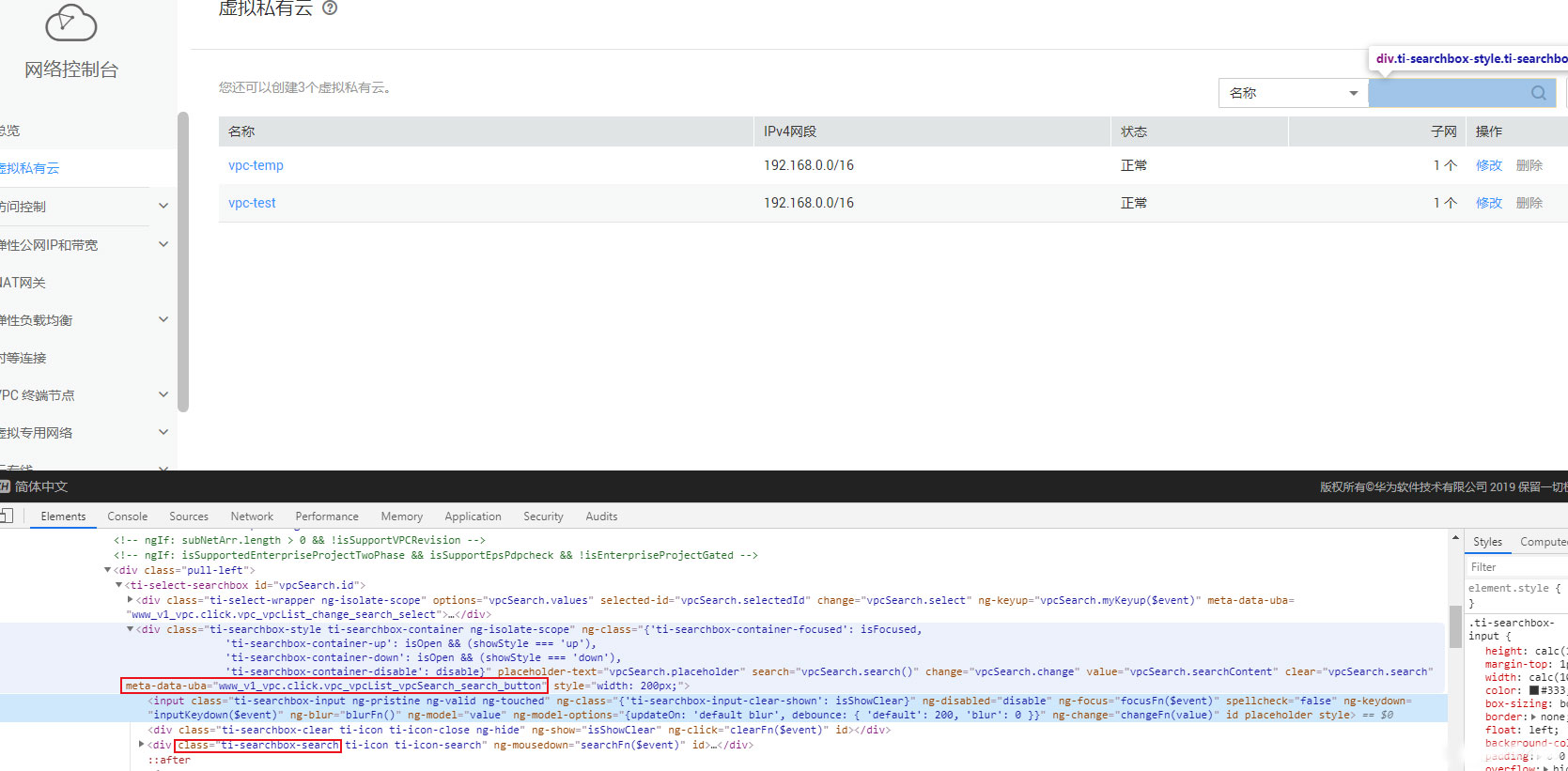Image resolution: width=1568 pixels, height=771 pixels.
Task: Click 删除 for vpc-test row
Action: point(1529,203)
